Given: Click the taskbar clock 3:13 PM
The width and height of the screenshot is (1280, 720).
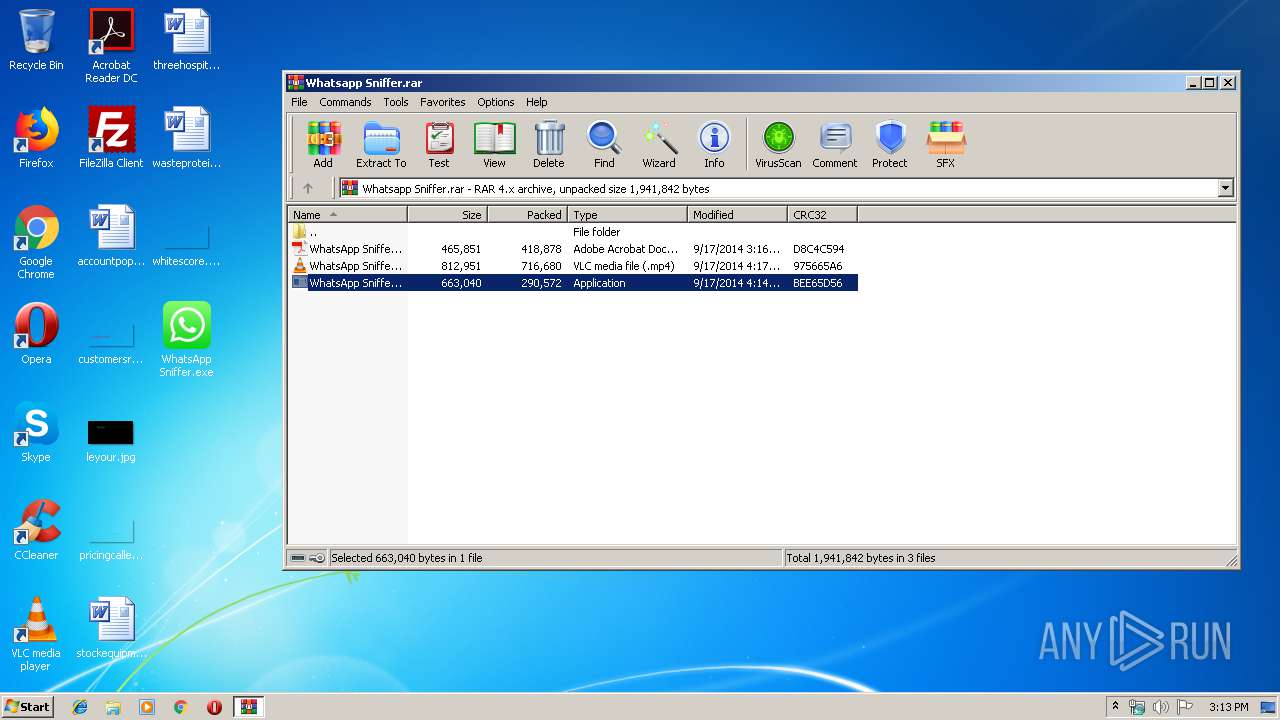Looking at the screenshot, I should [1228, 707].
